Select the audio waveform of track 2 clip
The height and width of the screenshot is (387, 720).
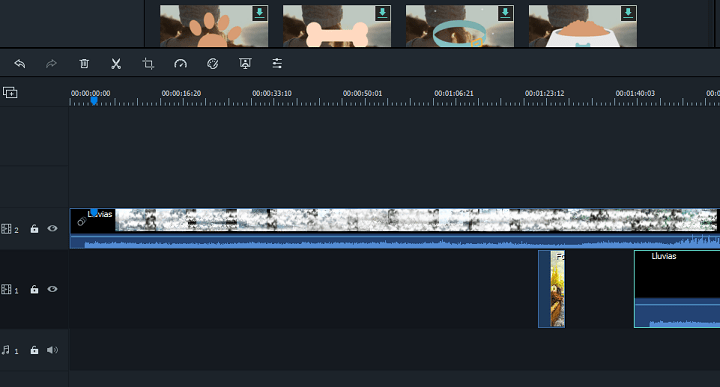point(394,241)
